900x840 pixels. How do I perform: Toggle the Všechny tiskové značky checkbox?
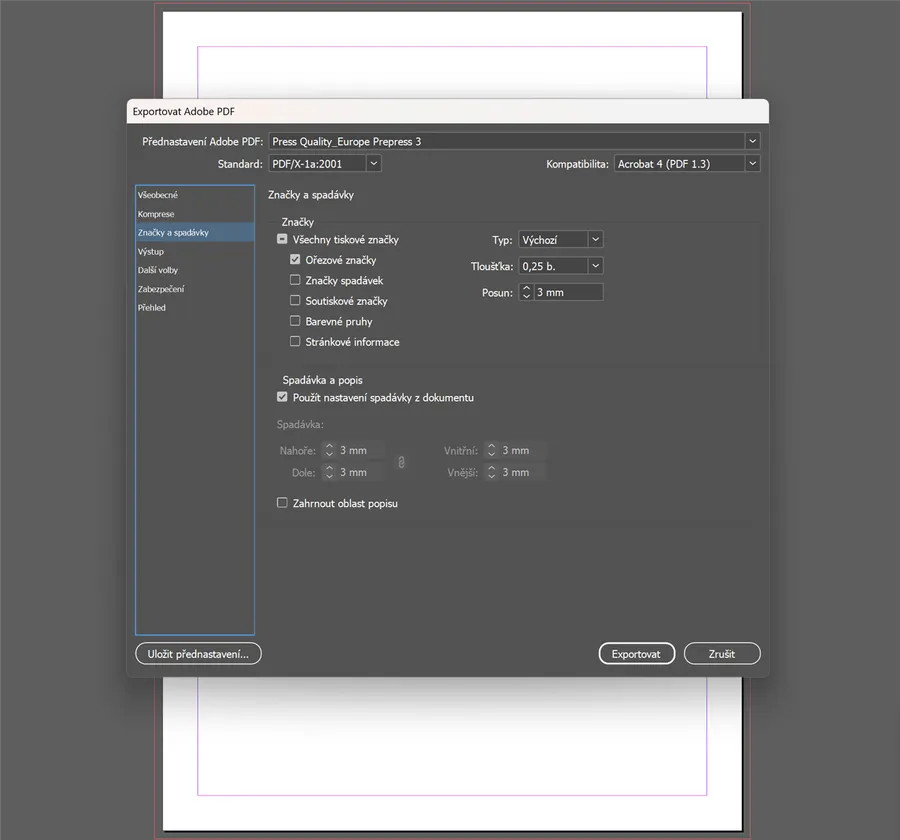(282, 239)
